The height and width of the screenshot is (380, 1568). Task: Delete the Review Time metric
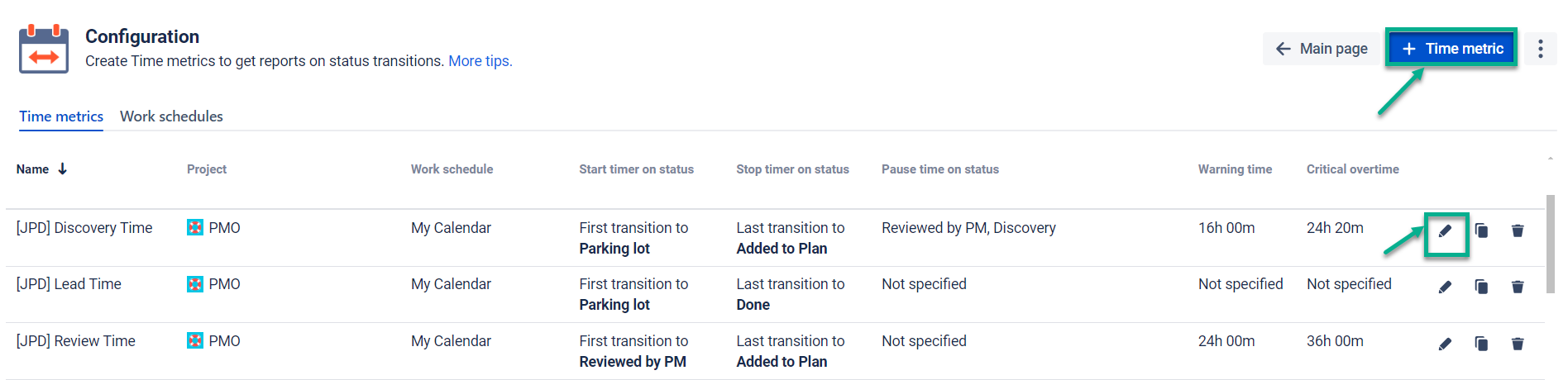tap(1518, 344)
